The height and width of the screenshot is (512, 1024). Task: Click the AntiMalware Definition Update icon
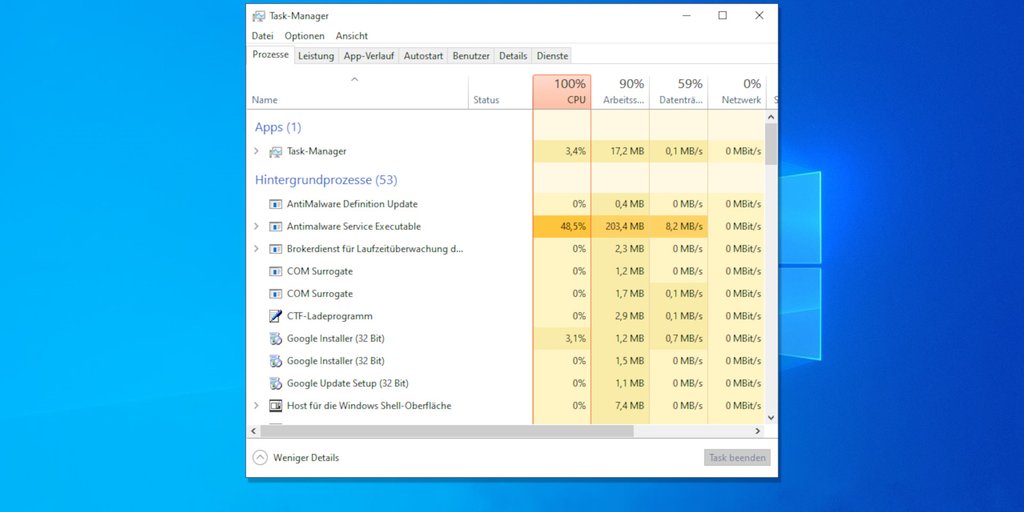276,204
